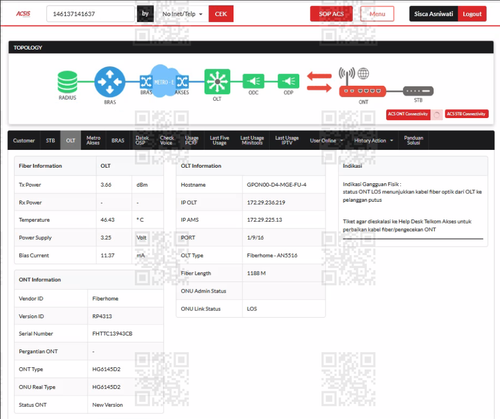Click the red bidirectional arrows icon
500x419 pixels.
pos(319,82)
